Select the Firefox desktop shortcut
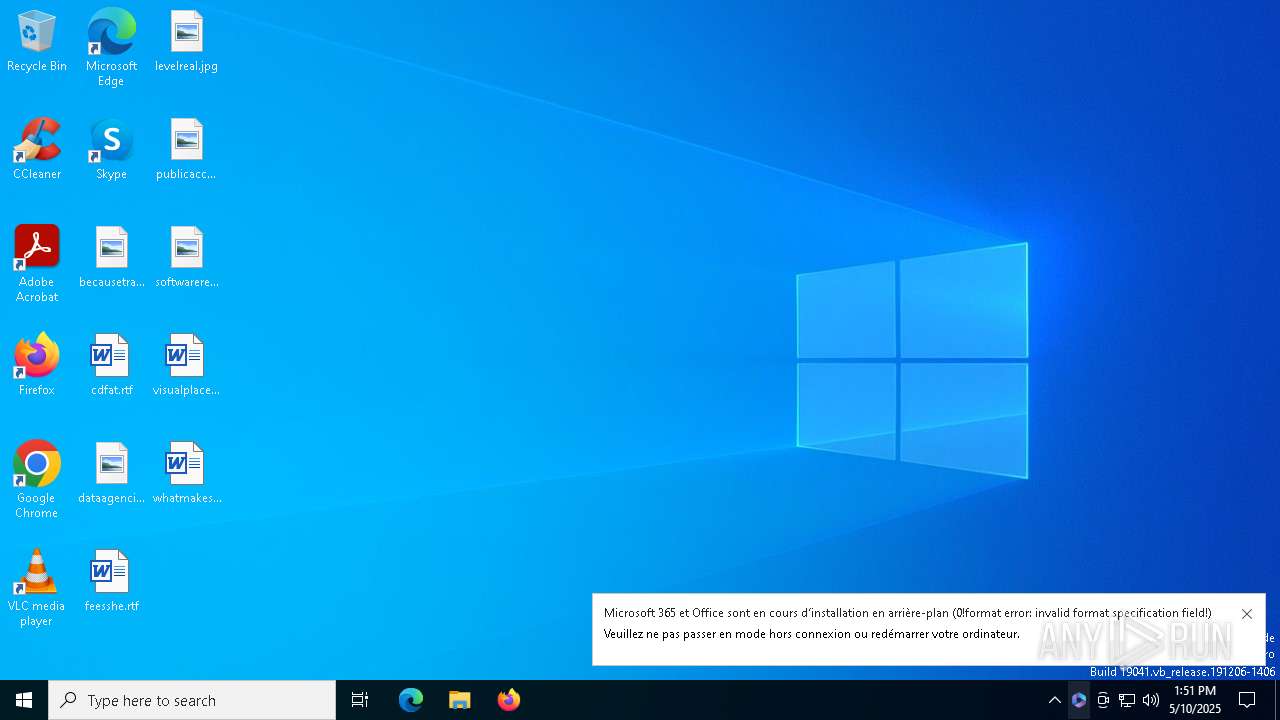This screenshot has height=720, width=1280. point(37,366)
